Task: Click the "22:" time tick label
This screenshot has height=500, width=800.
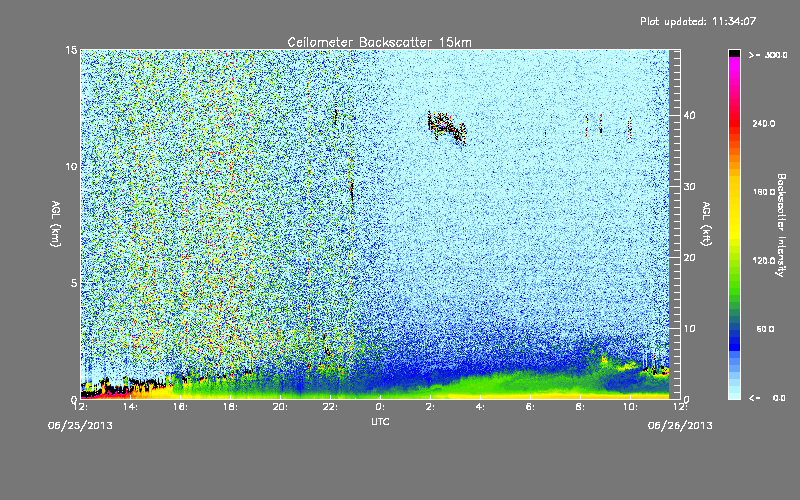Action: point(331,407)
